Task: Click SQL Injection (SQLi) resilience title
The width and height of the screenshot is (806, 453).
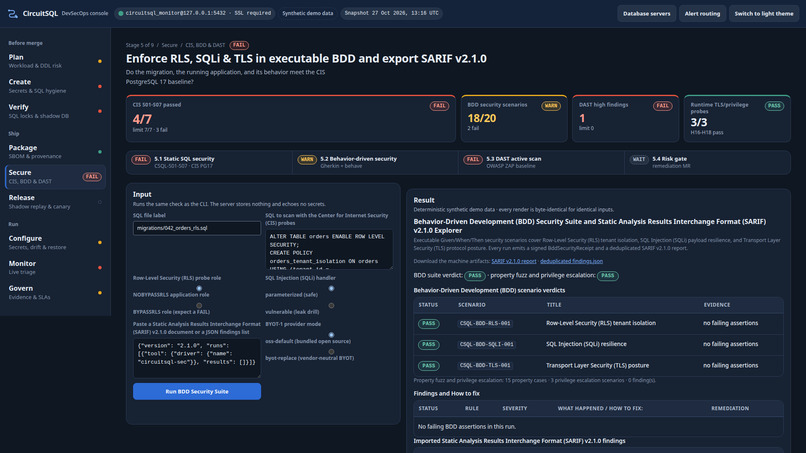Action: click(x=586, y=344)
